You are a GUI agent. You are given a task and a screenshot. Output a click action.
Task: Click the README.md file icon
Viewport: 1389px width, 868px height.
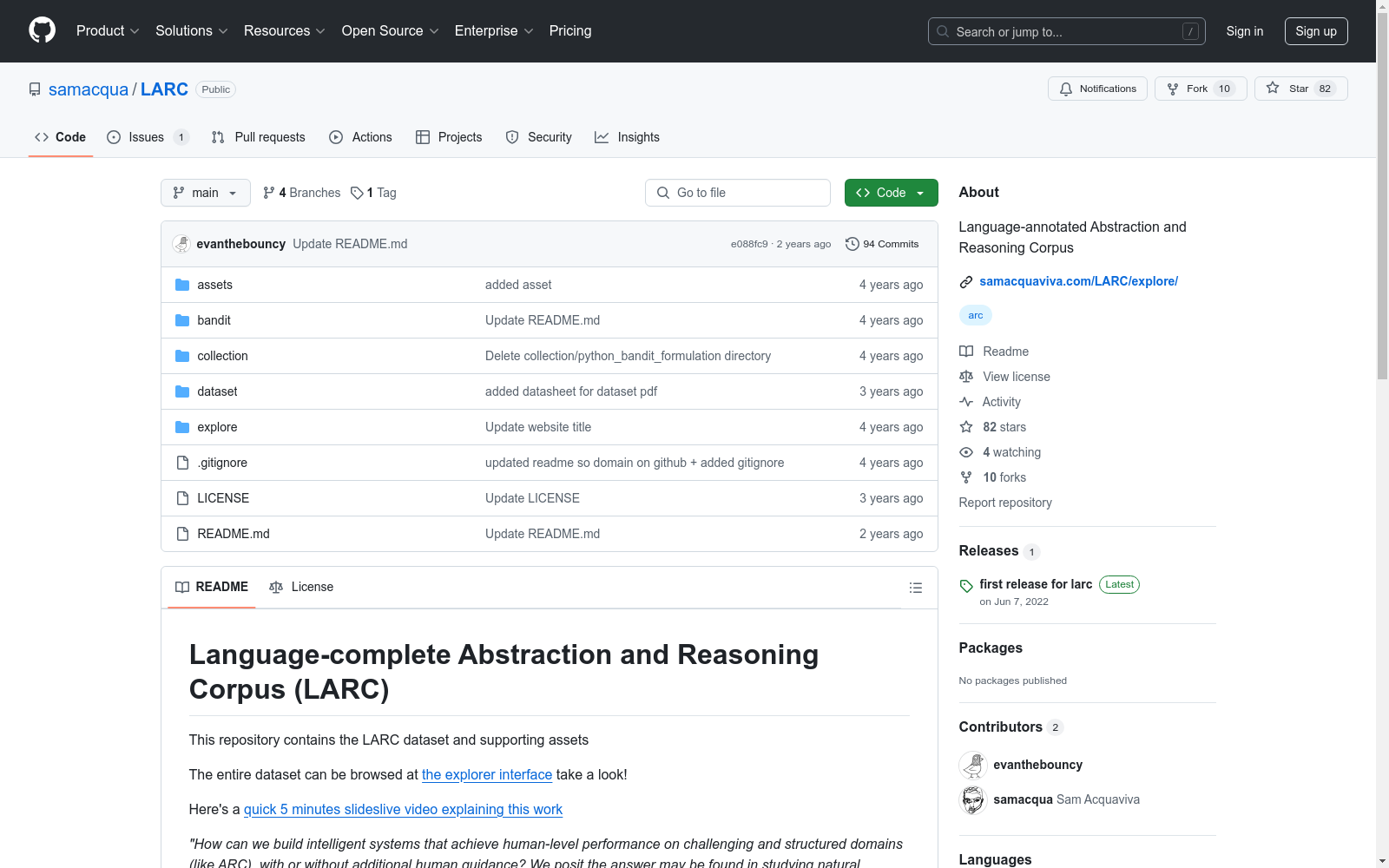coord(182,534)
